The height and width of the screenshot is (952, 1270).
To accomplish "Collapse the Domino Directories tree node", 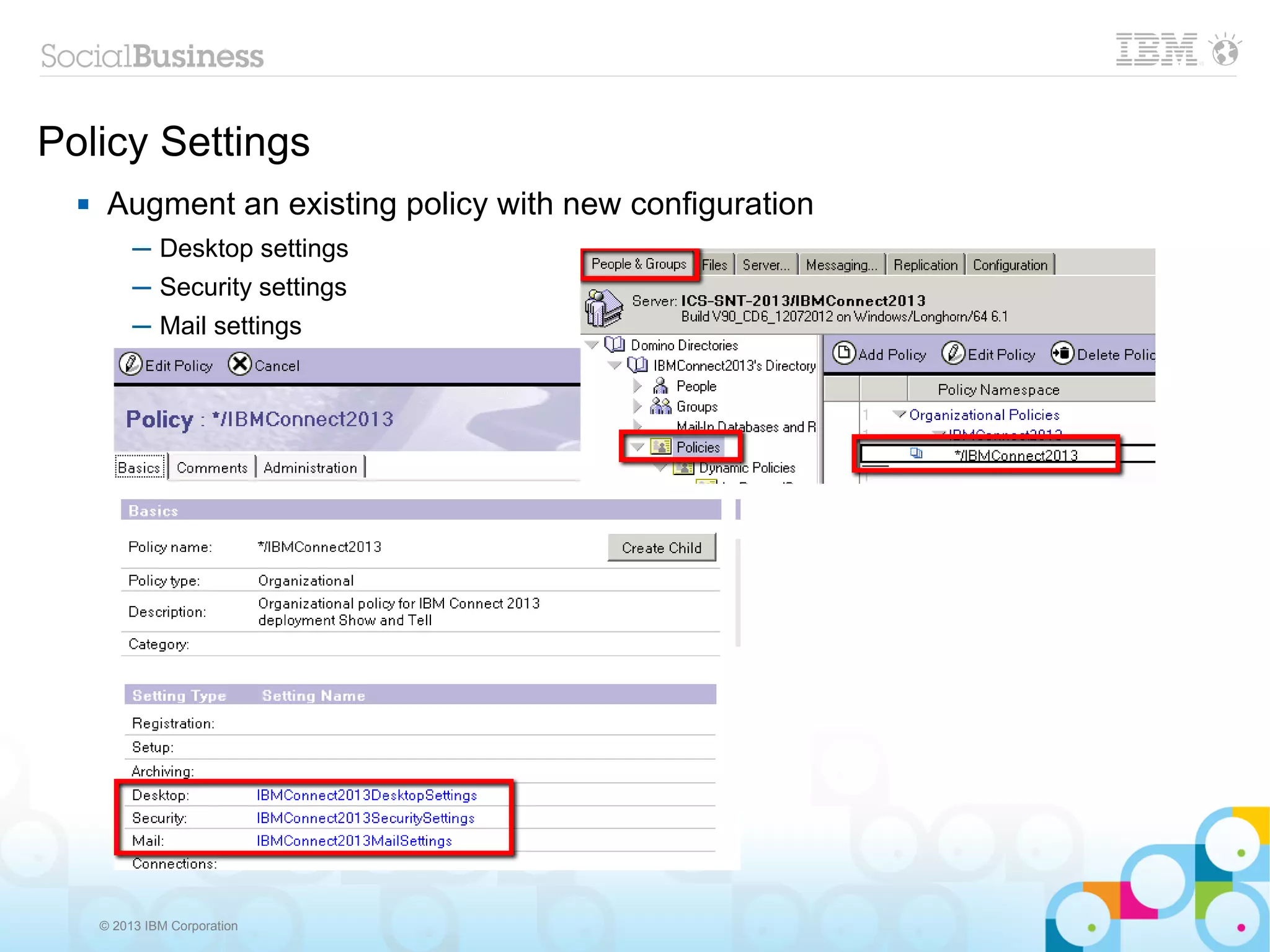I will tap(593, 344).
